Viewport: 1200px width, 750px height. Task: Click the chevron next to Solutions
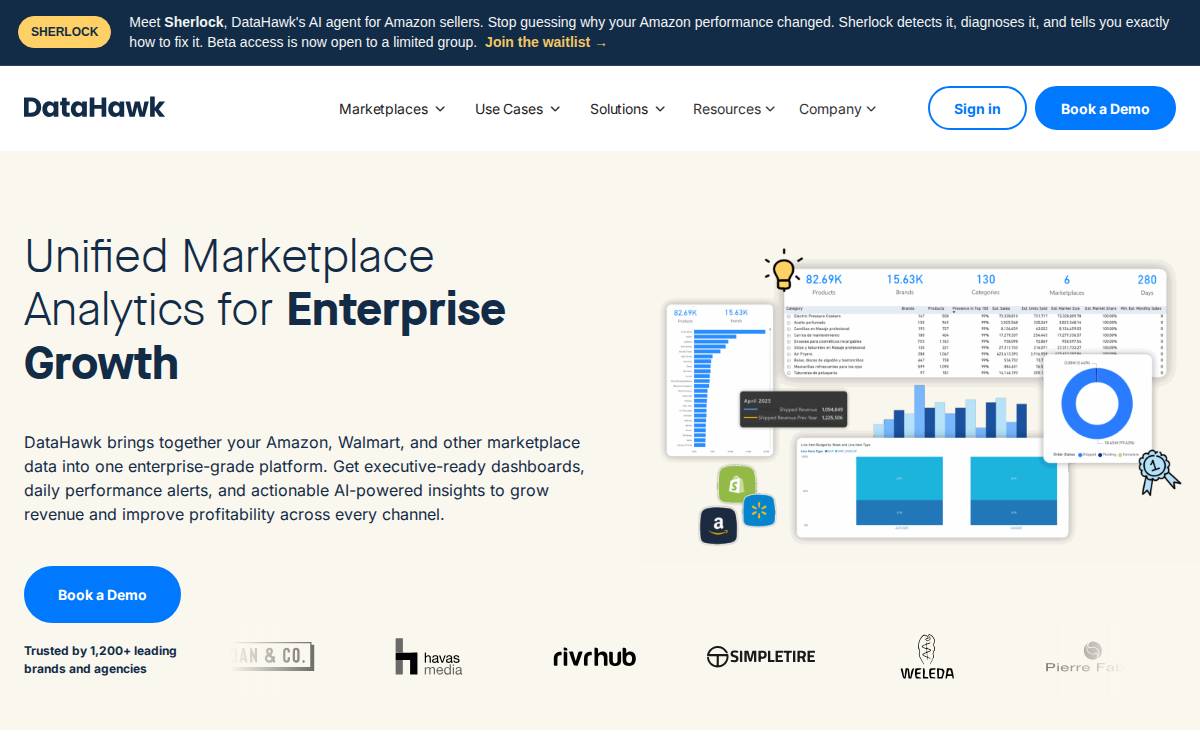660,109
